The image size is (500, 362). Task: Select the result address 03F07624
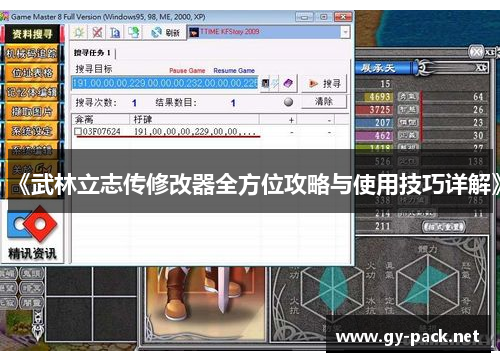(101, 131)
